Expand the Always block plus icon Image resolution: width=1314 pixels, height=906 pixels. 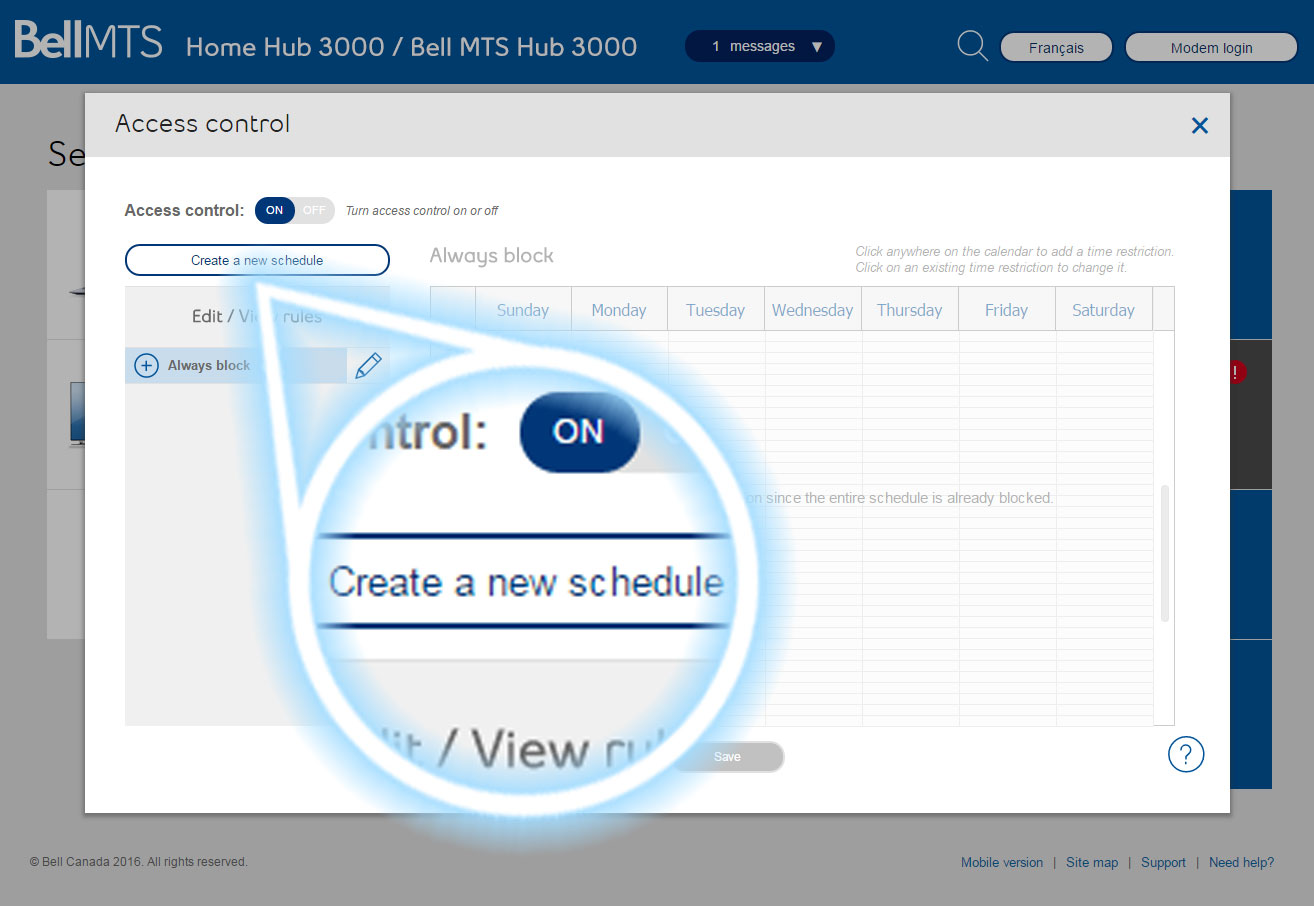tap(146, 366)
